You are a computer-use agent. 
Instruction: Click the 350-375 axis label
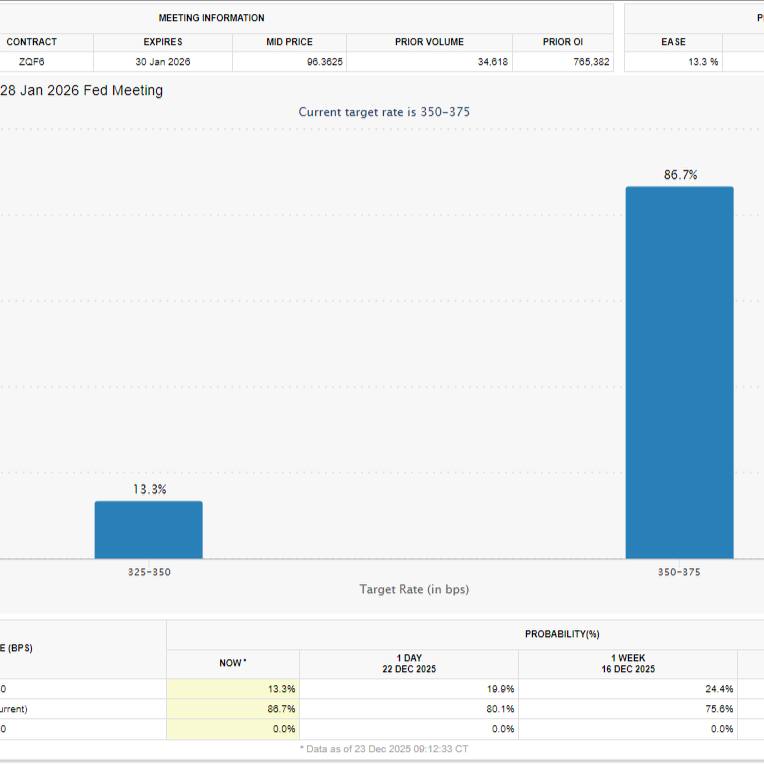pos(679,572)
